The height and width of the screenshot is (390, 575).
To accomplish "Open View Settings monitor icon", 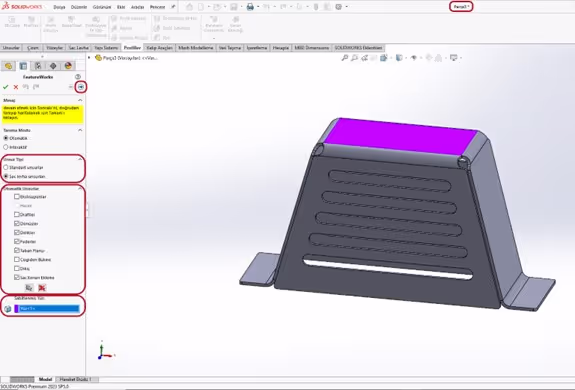I will [454, 58].
